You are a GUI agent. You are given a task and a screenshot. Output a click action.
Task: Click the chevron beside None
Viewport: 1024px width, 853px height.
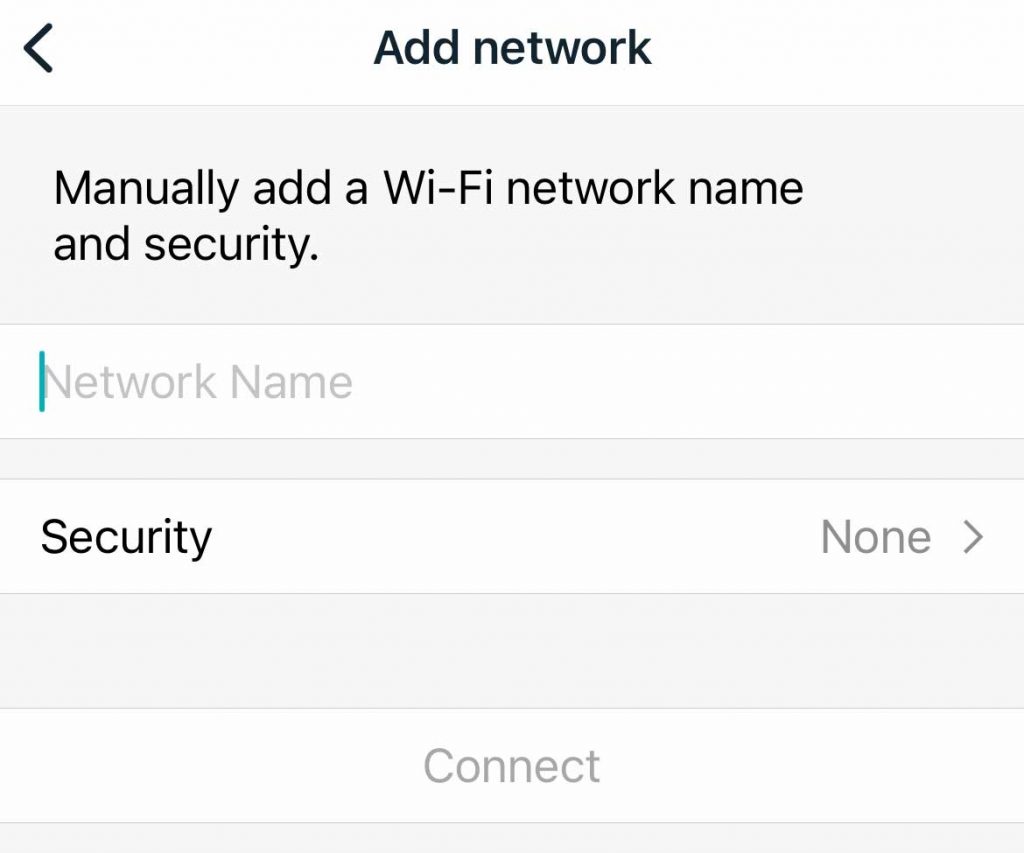(x=973, y=538)
